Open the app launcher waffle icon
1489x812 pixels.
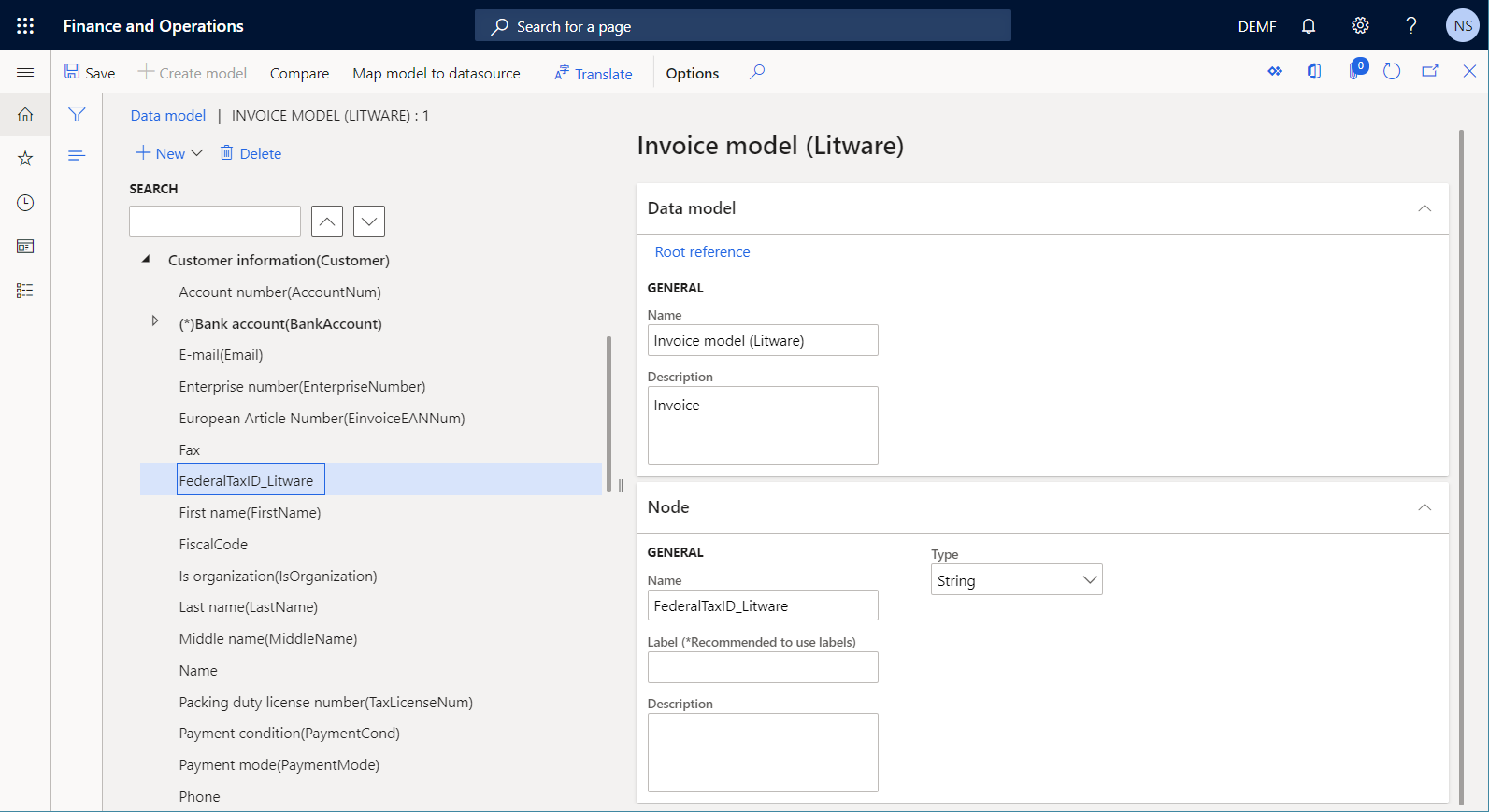pos(25,26)
